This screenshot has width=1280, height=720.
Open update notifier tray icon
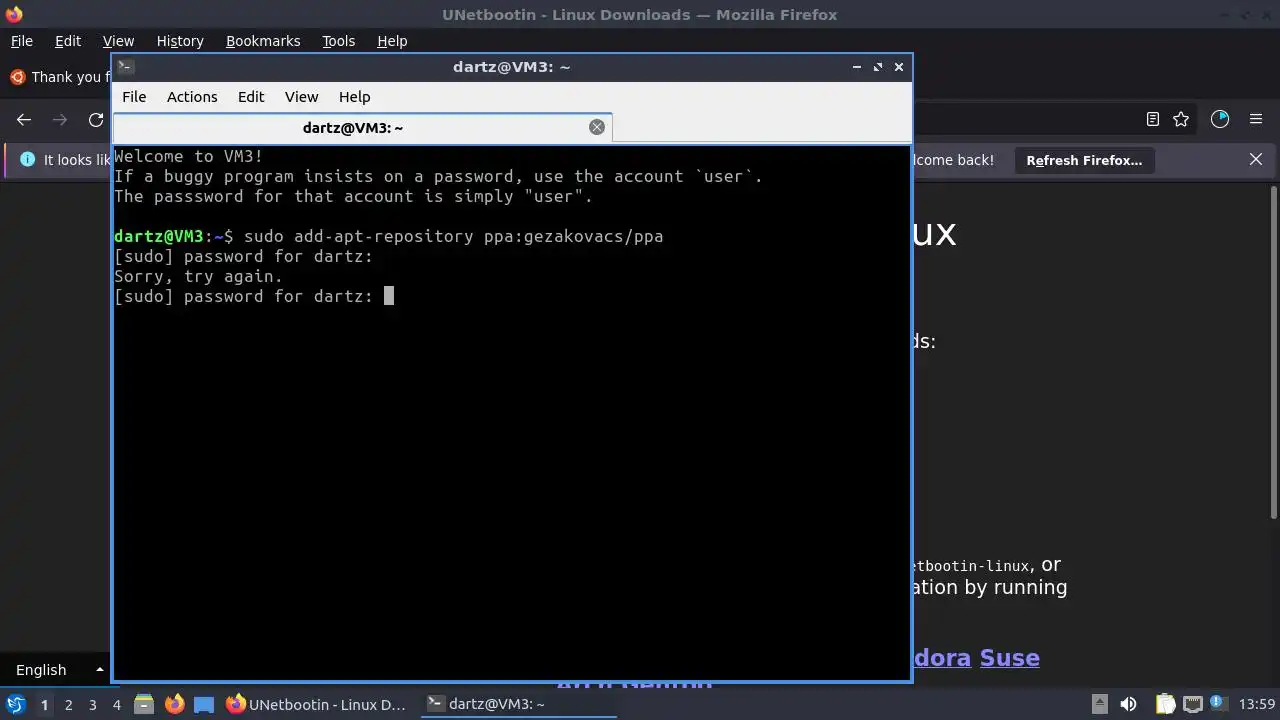pos(1219,704)
